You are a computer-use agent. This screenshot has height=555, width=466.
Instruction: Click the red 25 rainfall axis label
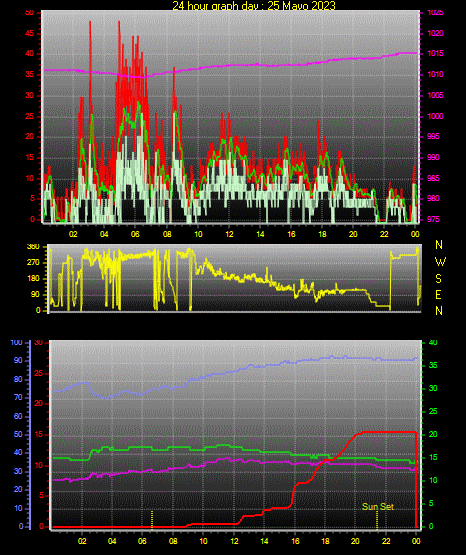click(x=39, y=373)
